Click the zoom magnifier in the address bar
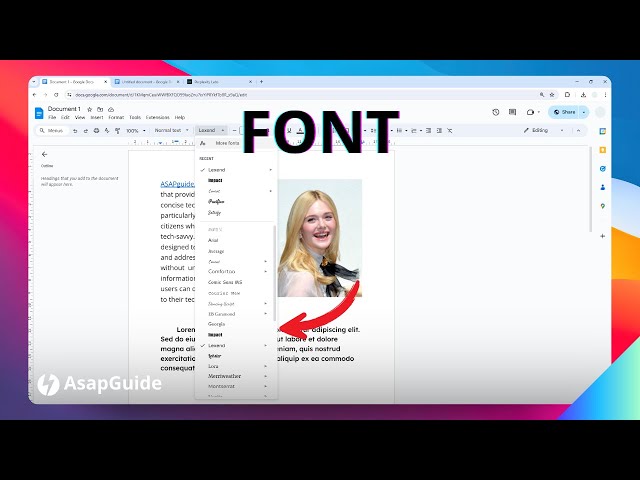640x480 pixels. (x=542, y=95)
